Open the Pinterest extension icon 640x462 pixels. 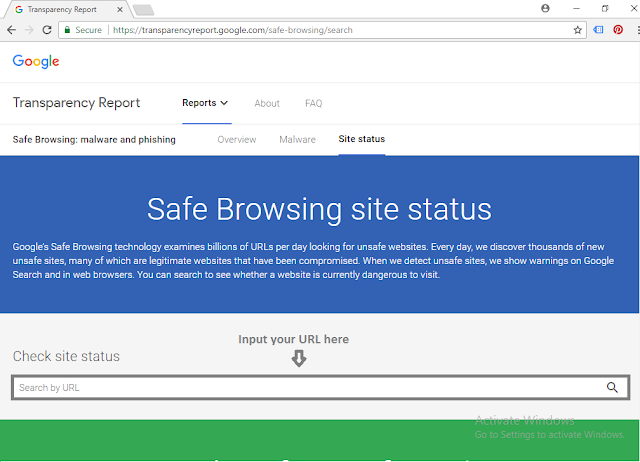coord(618,29)
